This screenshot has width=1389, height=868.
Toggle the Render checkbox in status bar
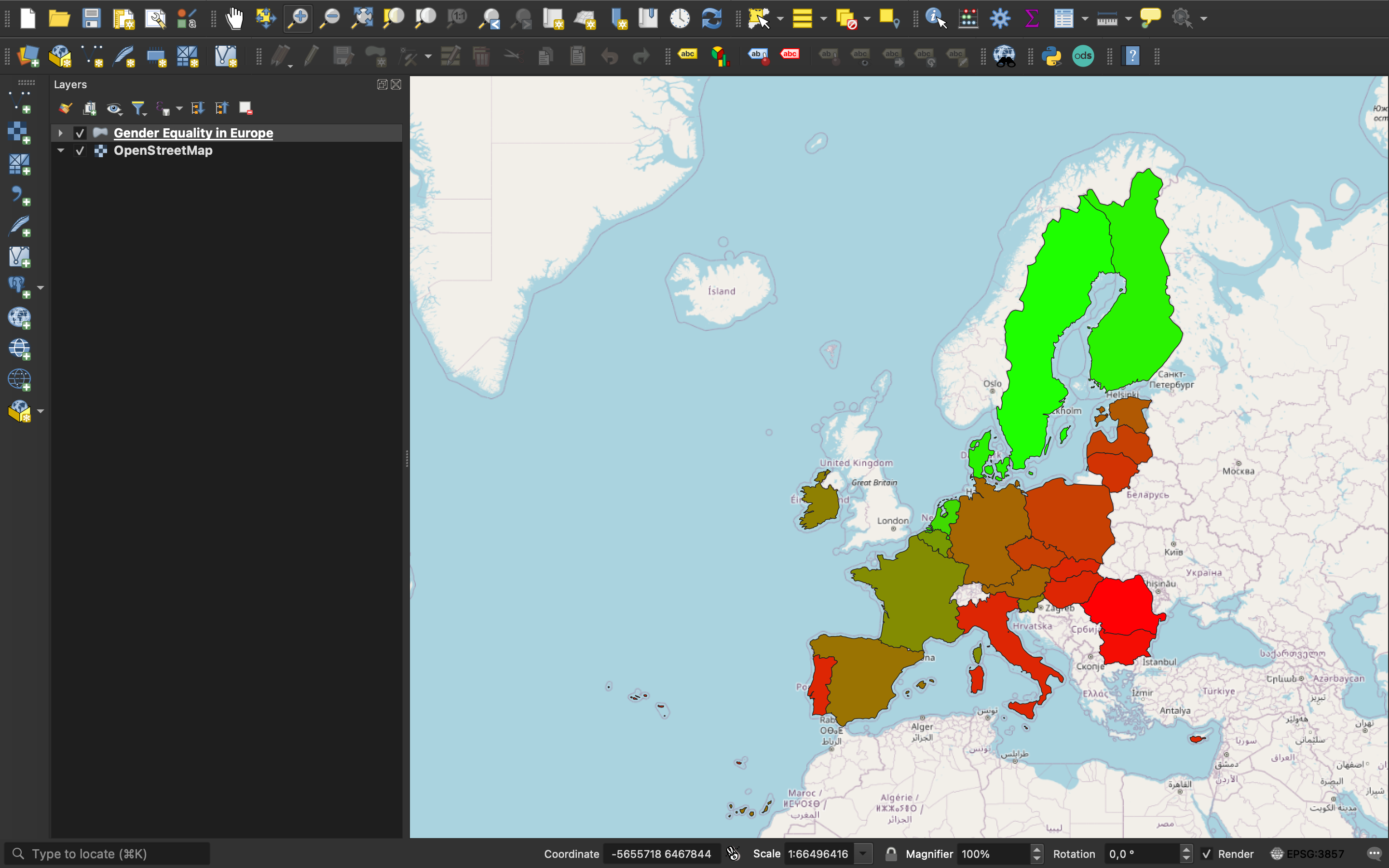1207,854
